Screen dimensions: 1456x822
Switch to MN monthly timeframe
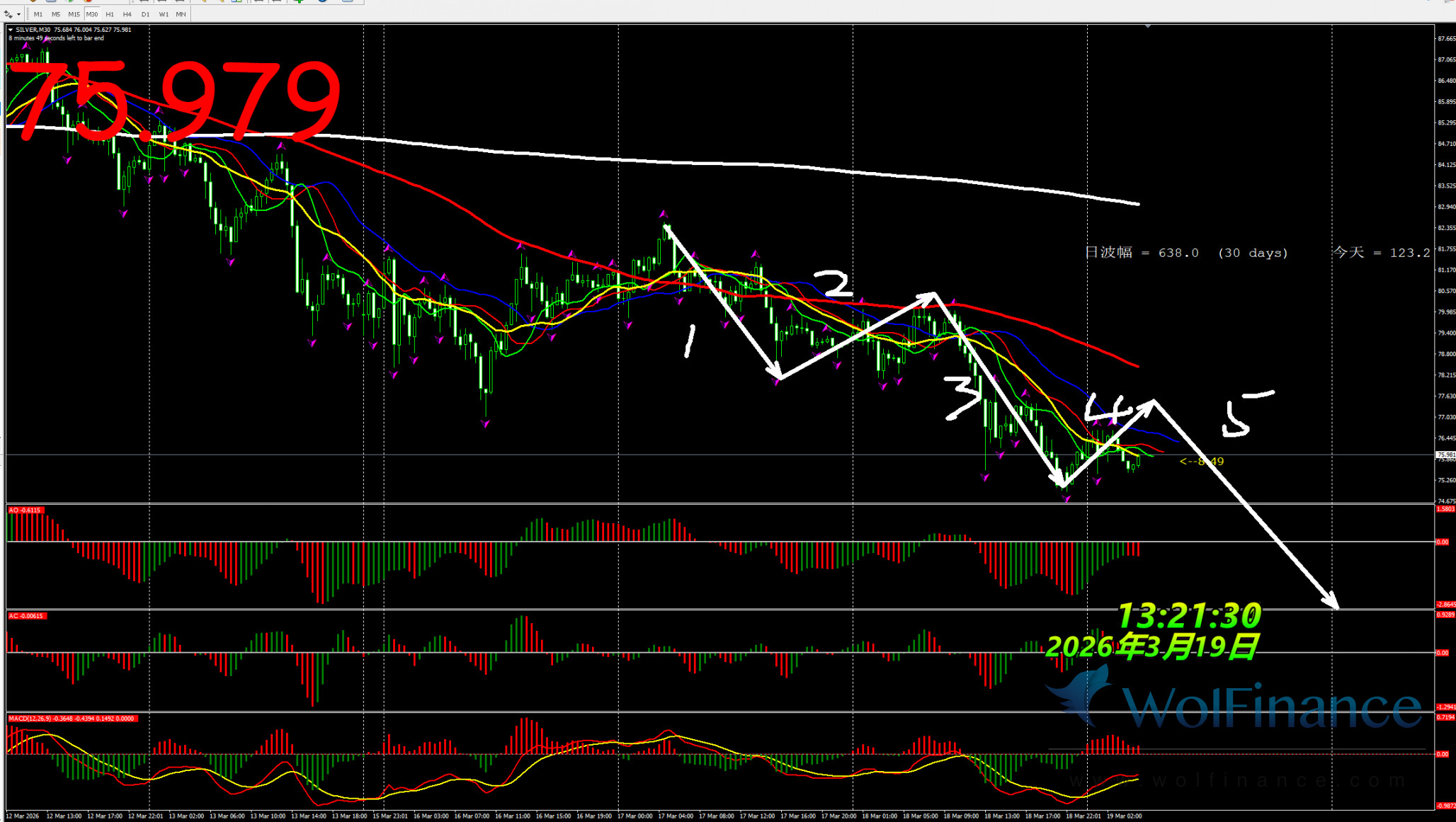[x=181, y=14]
